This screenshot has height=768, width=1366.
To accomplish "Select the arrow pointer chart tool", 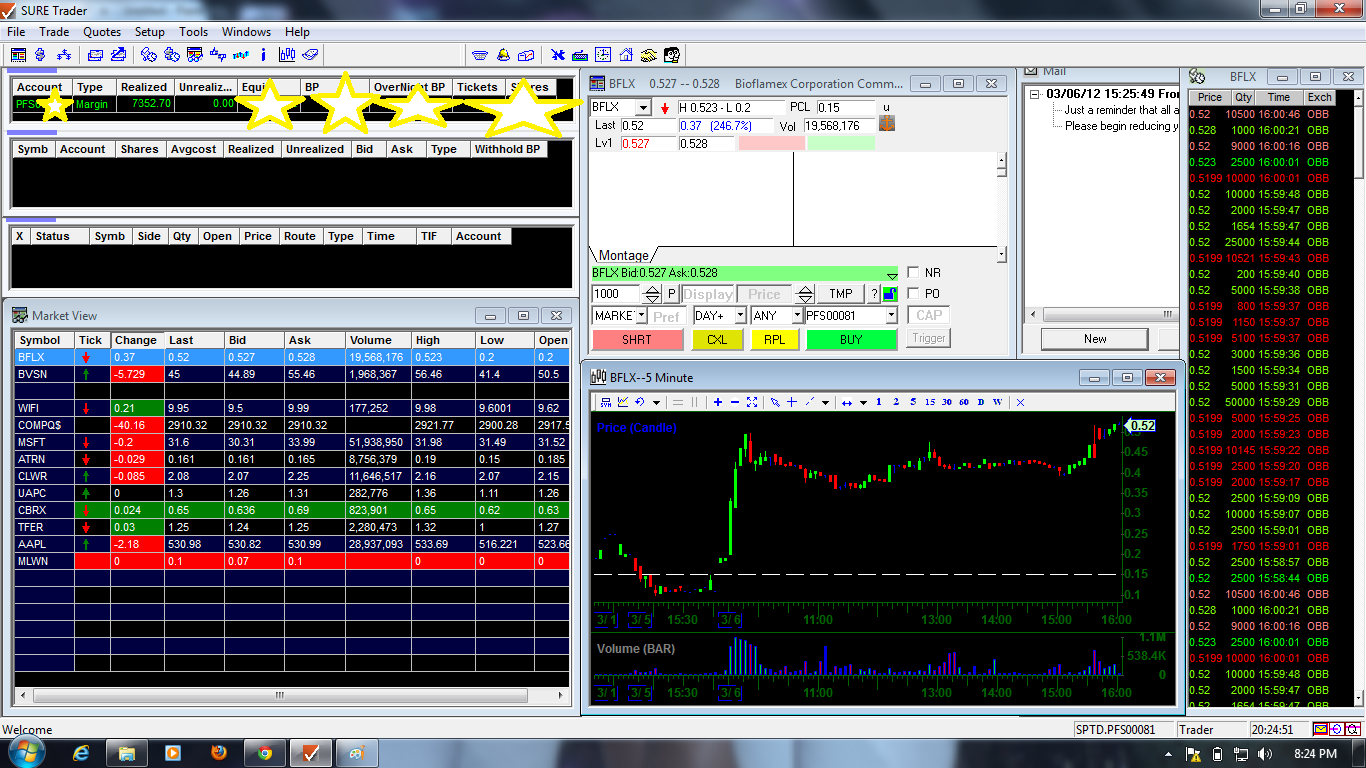I will (775, 402).
